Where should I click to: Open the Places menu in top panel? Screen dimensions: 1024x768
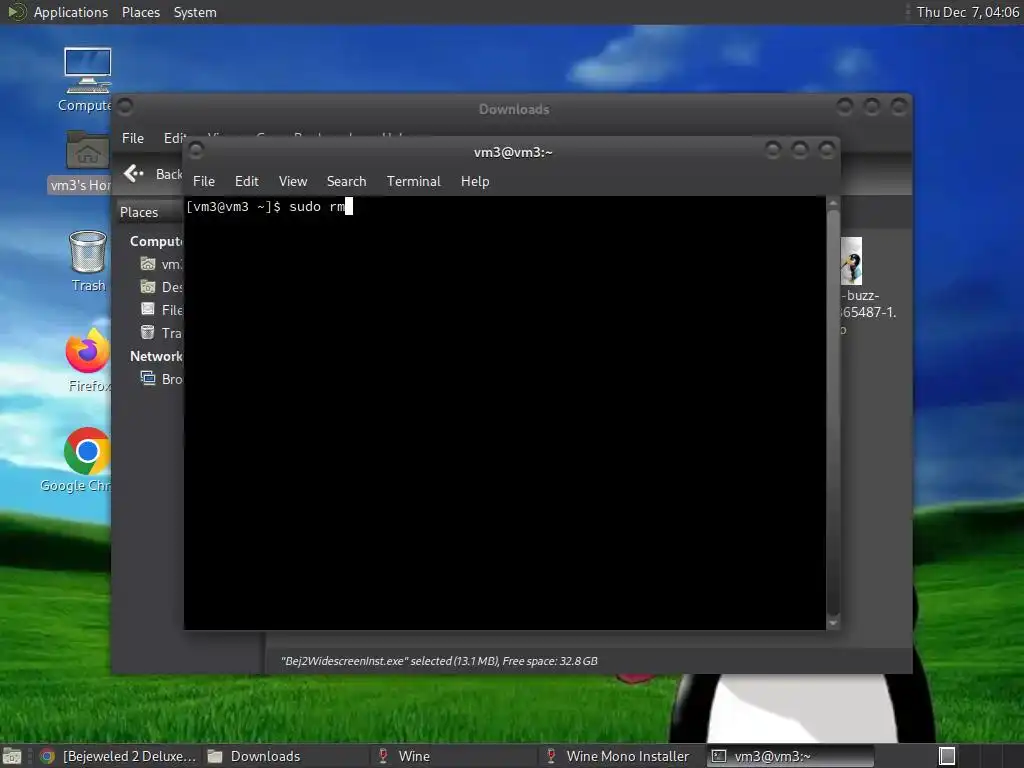click(141, 12)
